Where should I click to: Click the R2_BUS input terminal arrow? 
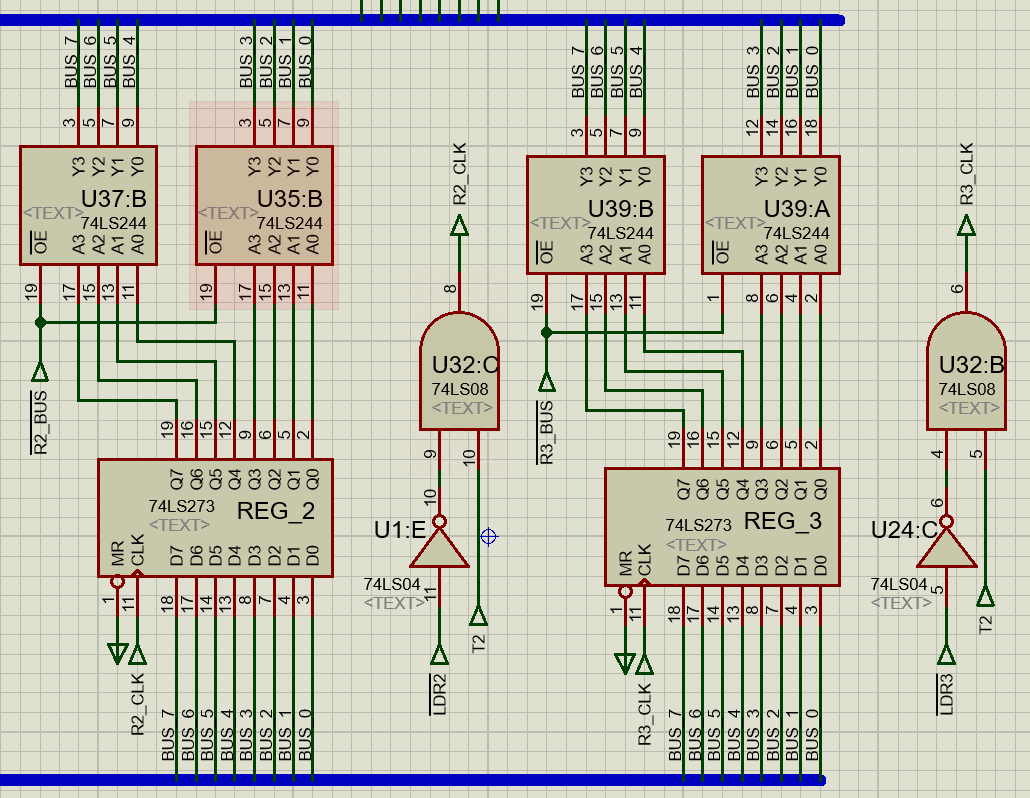coord(40,372)
